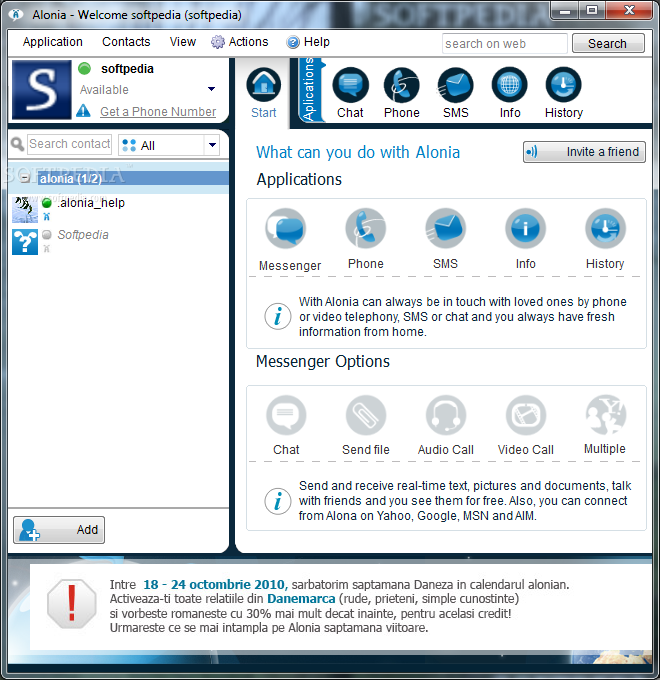Click the warning triangle next to phone number

point(83,111)
